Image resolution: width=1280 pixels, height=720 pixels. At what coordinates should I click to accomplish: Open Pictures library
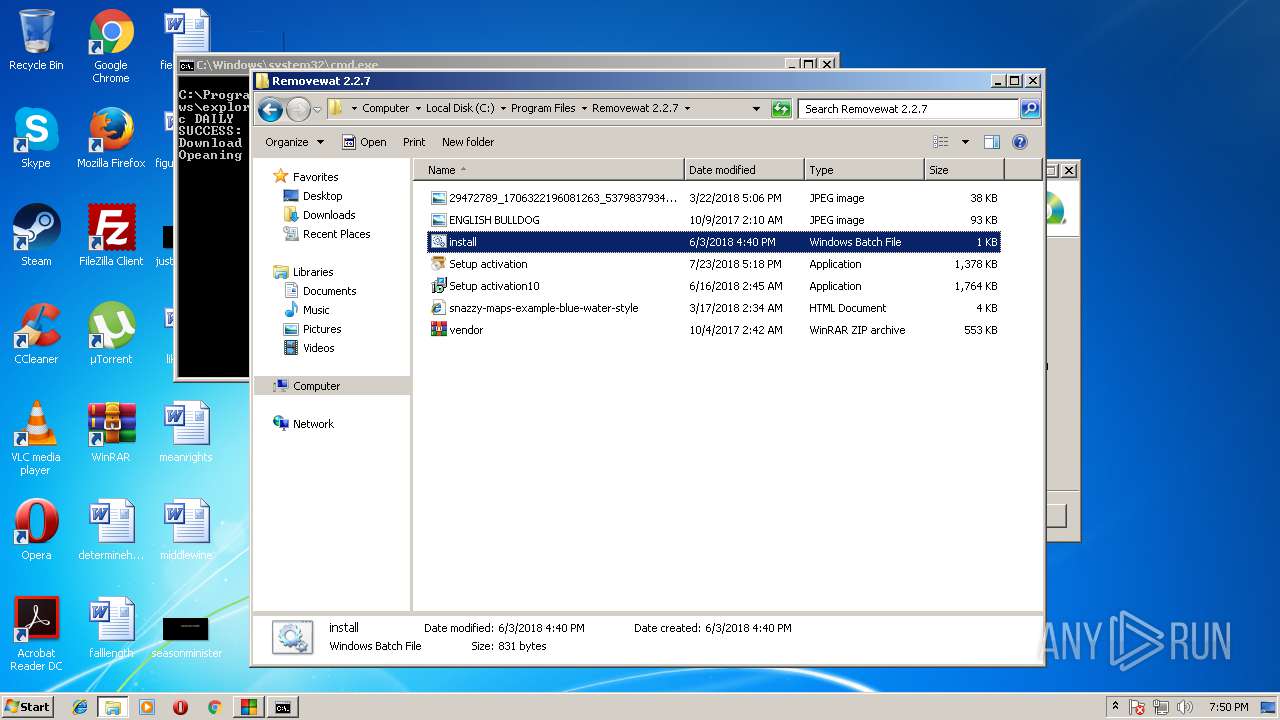[322, 329]
